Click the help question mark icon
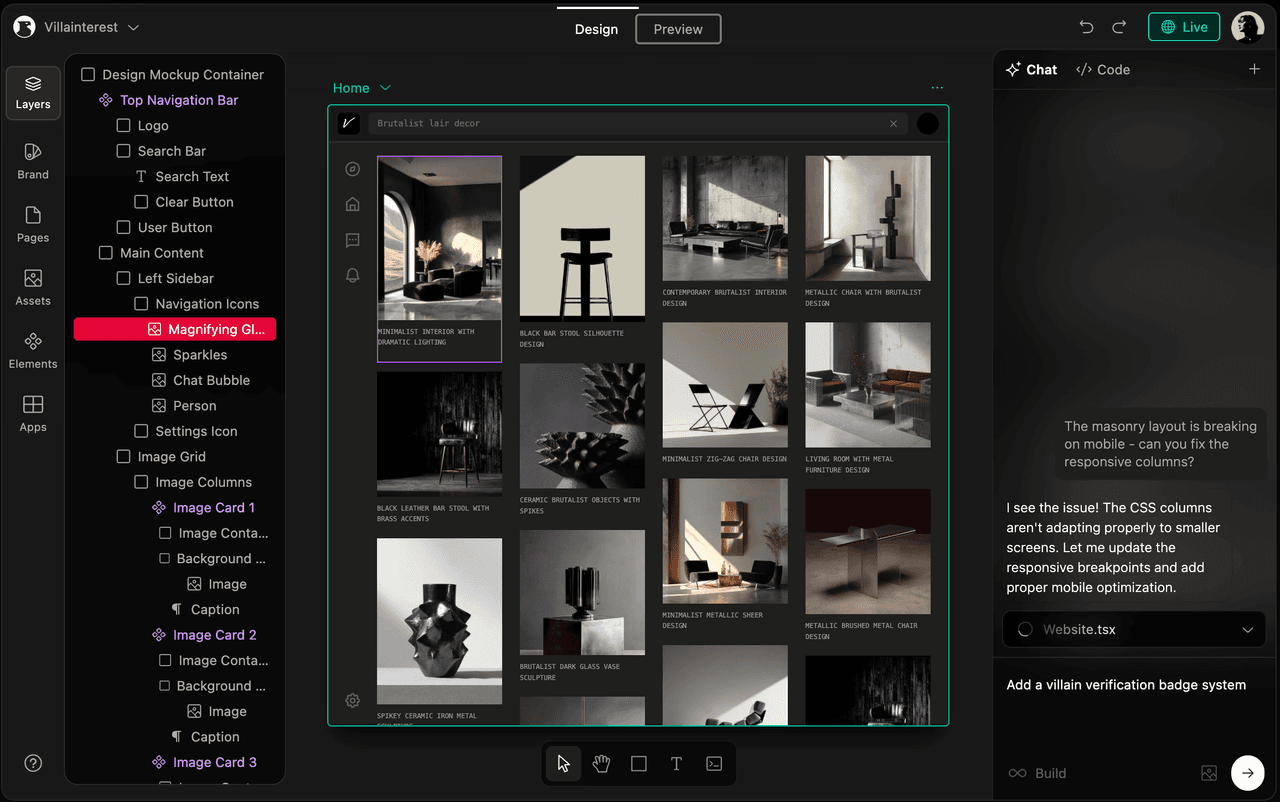The width and height of the screenshot is (1280, 802). pyautogui.click(x=33, y=764)
